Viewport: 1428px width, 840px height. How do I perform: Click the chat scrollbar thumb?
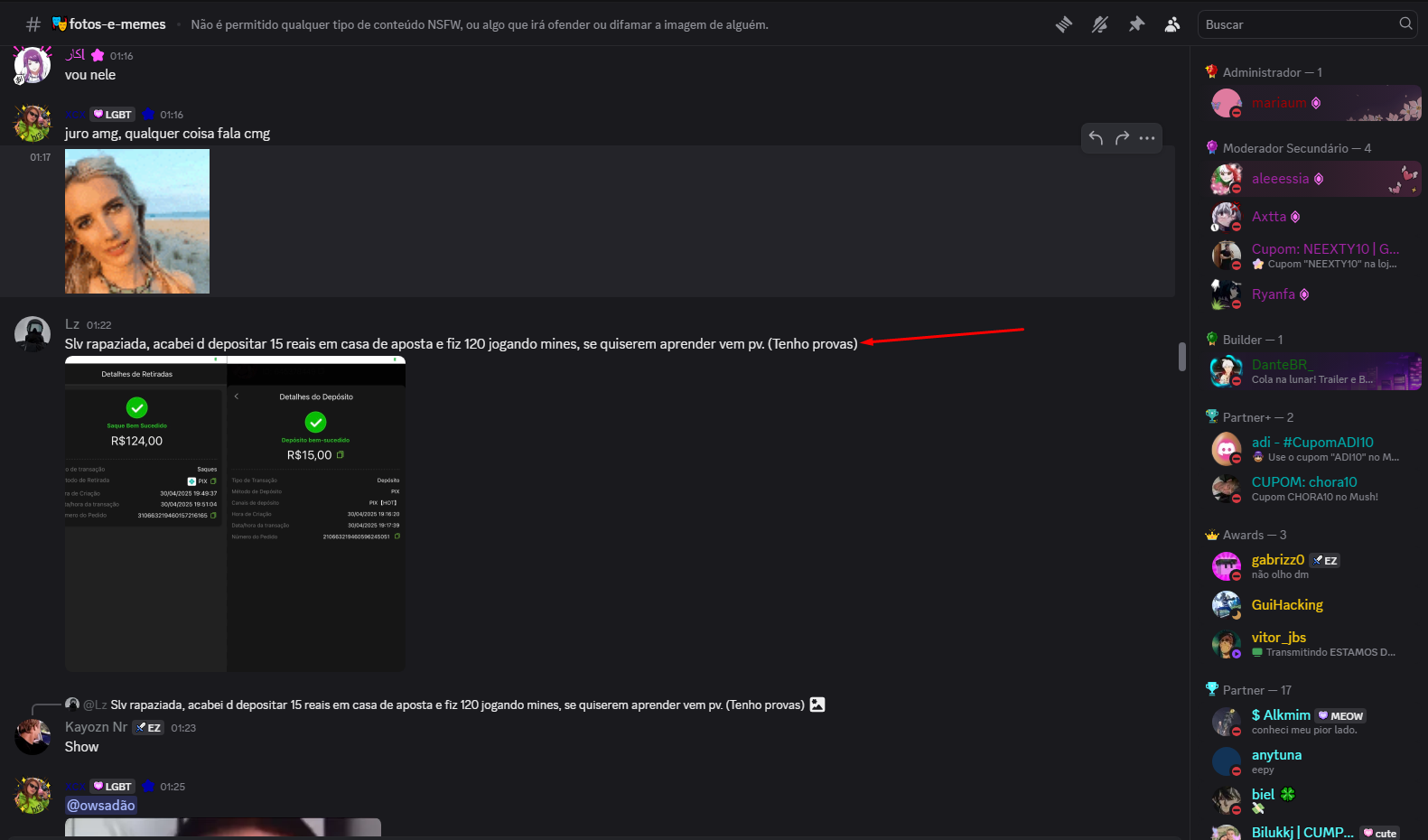(x=1181, y=357)
